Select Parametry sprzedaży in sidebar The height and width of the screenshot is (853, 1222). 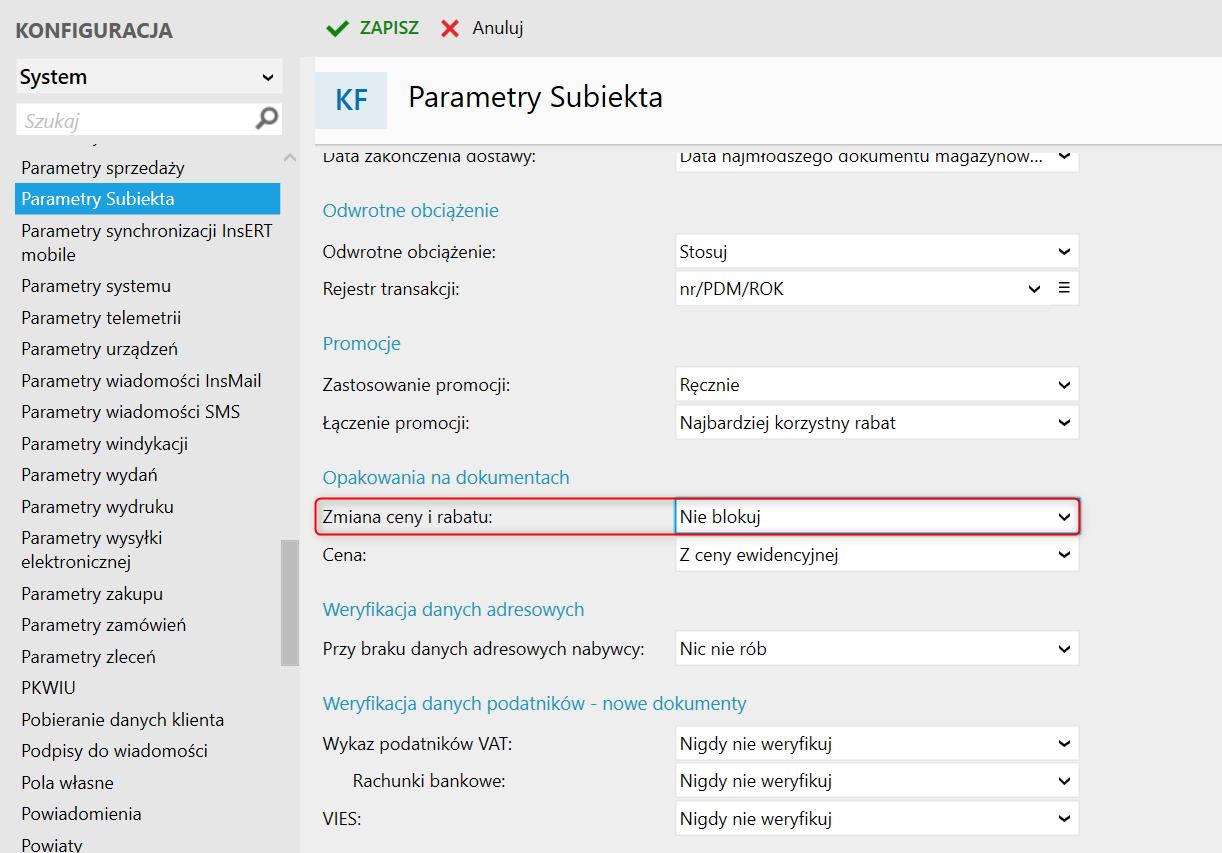click(103, 167)
